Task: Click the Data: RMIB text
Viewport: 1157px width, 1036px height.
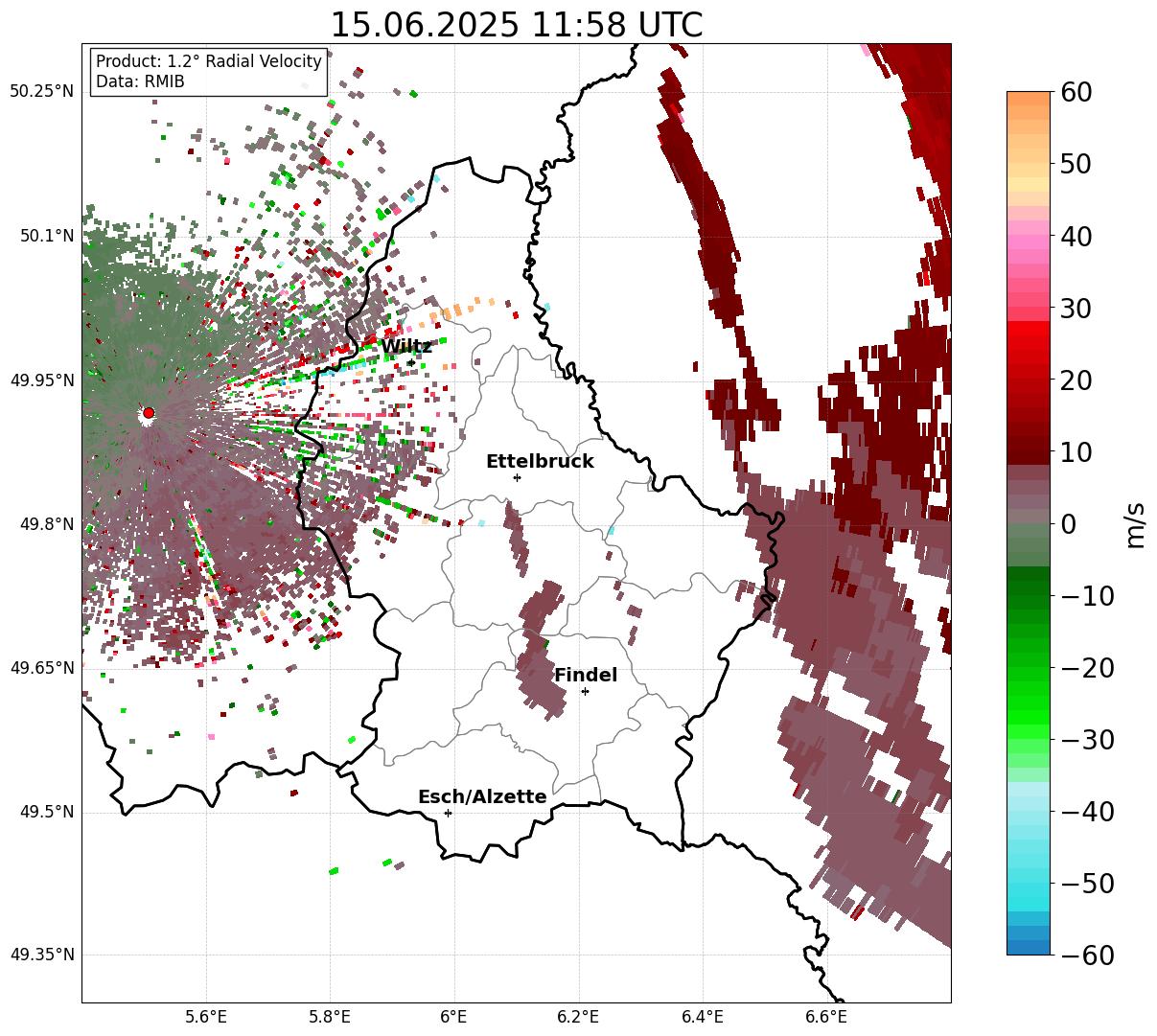Action: click(140, 82)
